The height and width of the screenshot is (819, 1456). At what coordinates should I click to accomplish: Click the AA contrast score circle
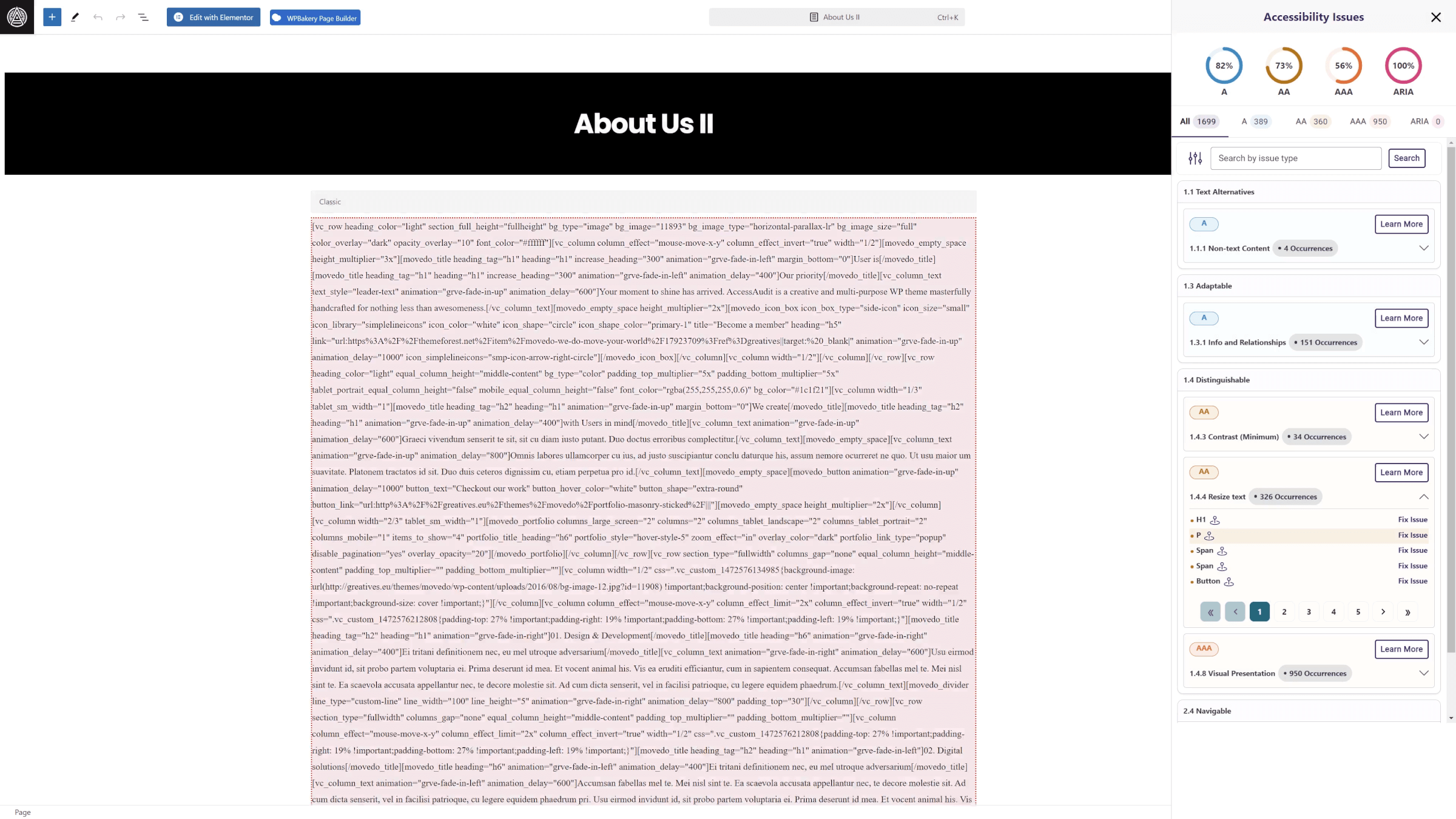click(1283, 65)
